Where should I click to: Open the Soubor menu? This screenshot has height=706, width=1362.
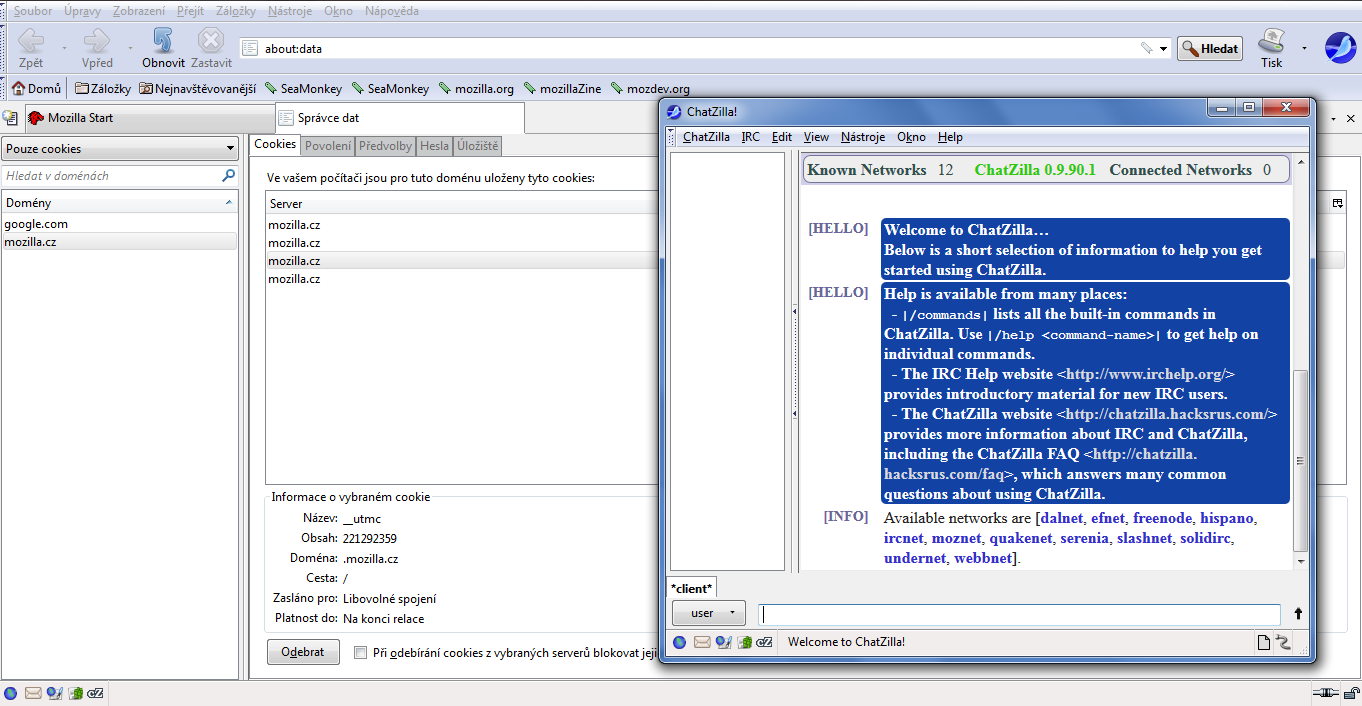click(x=33, y=11)
